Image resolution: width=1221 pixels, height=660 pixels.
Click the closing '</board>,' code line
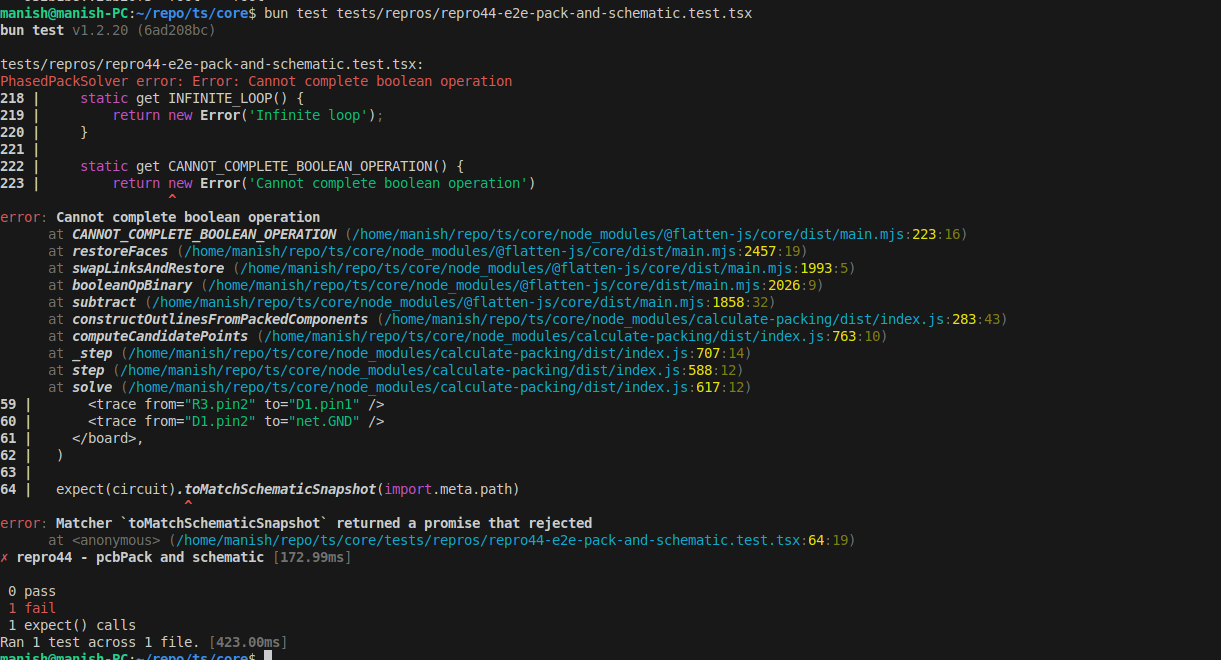pyautogui.click(x=108, y=438)
